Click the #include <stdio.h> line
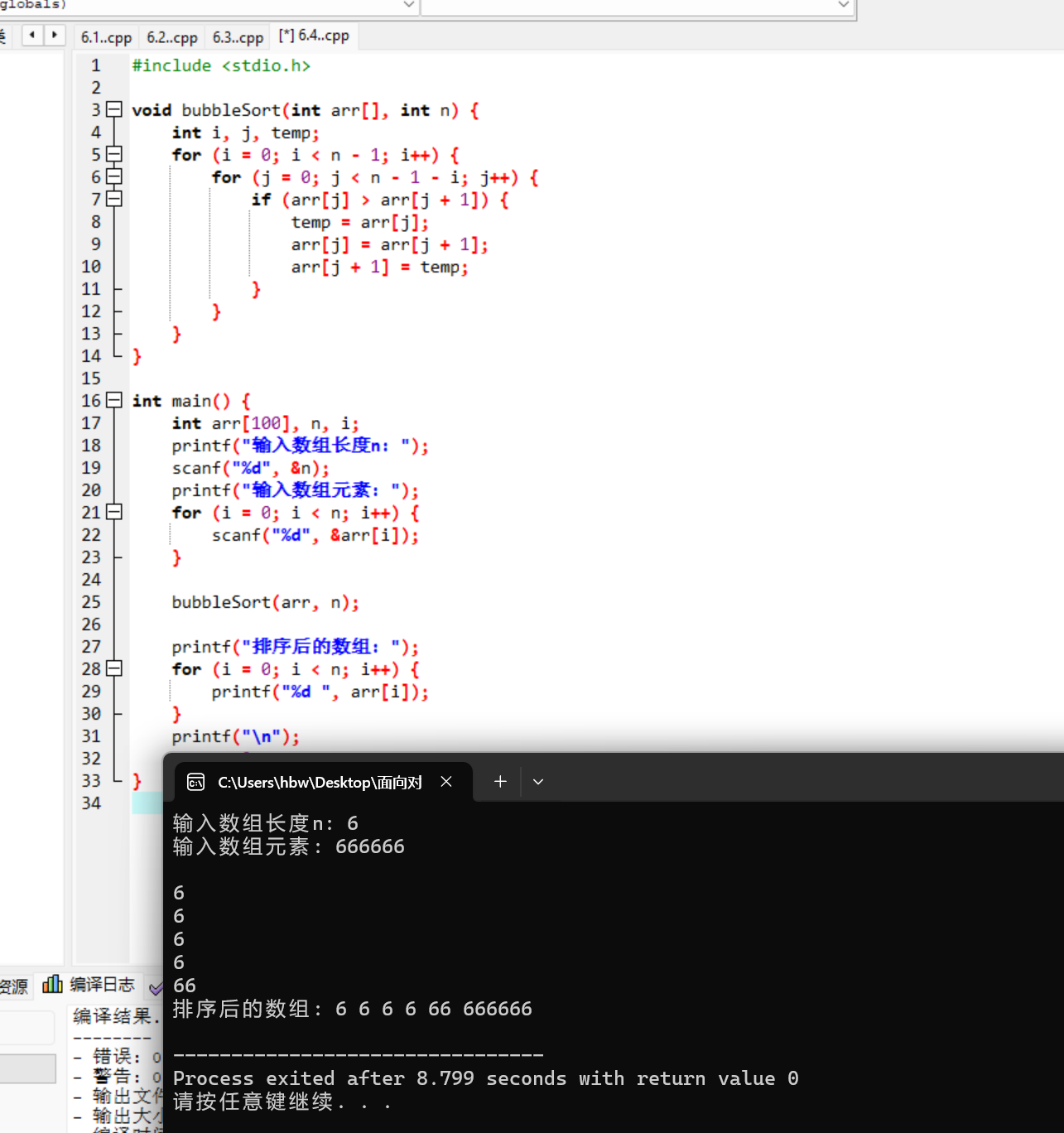 point(221,65)
